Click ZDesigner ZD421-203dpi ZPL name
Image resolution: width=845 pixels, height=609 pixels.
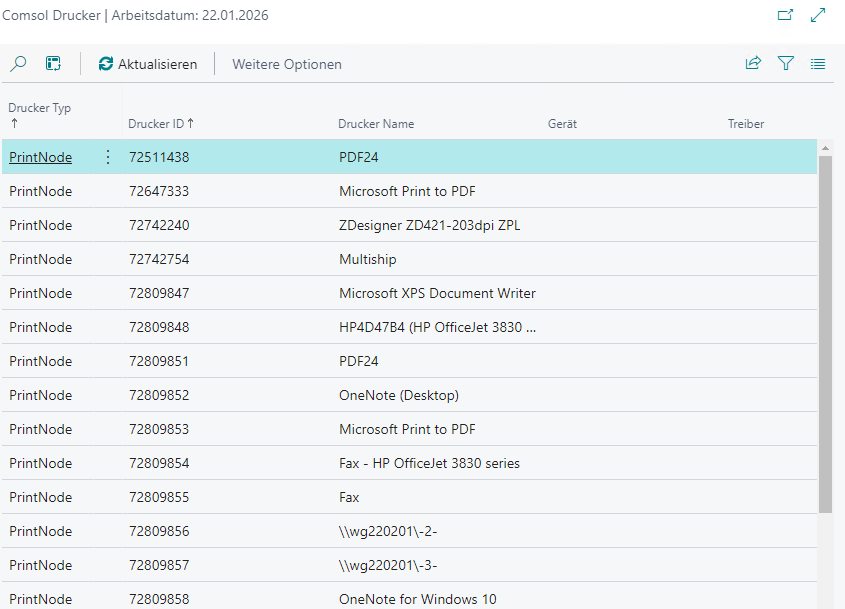430,225
